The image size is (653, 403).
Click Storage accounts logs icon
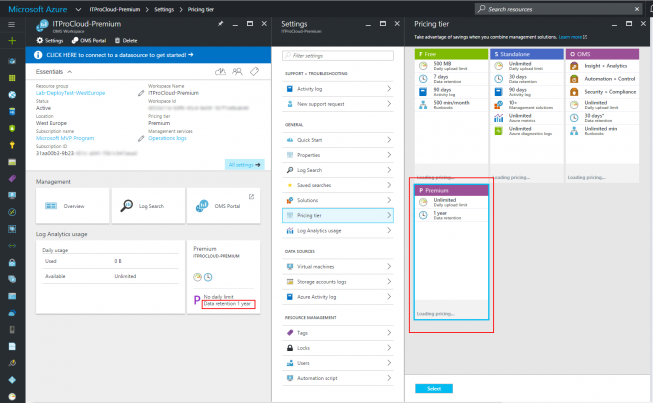click(x=290, y=282)
